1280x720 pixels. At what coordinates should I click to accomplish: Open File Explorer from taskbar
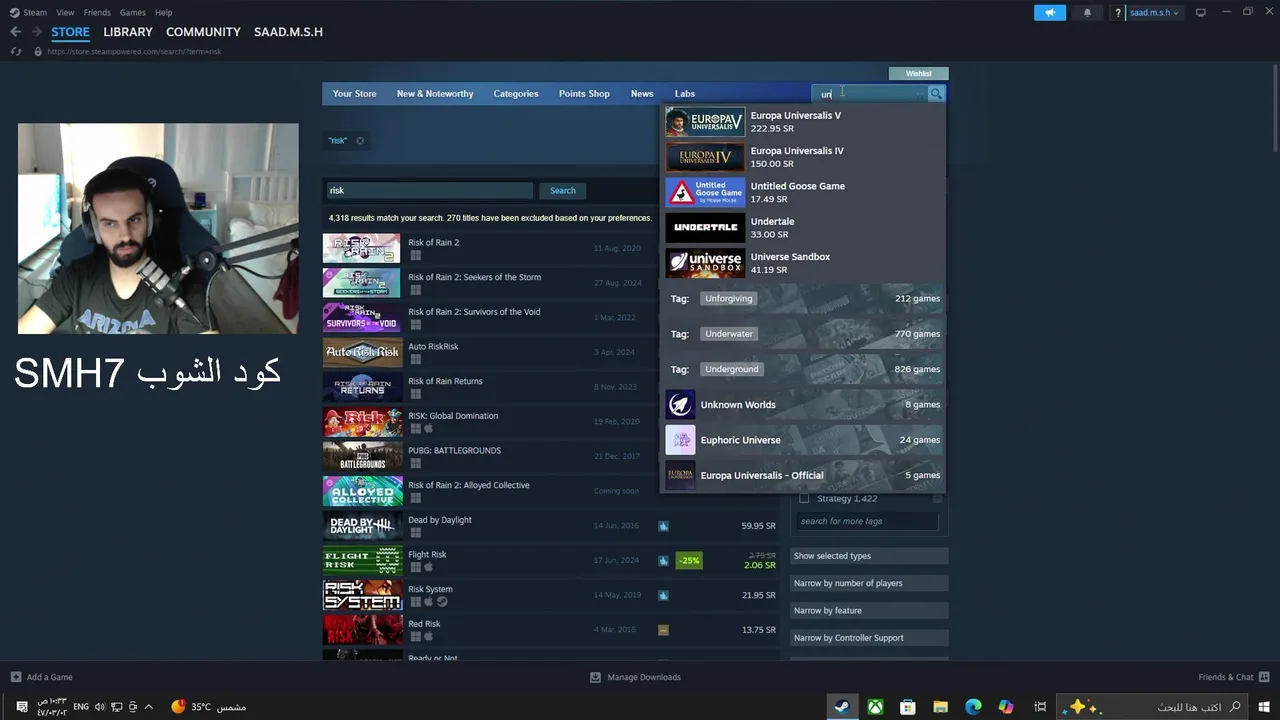click(x=940, y=707)
